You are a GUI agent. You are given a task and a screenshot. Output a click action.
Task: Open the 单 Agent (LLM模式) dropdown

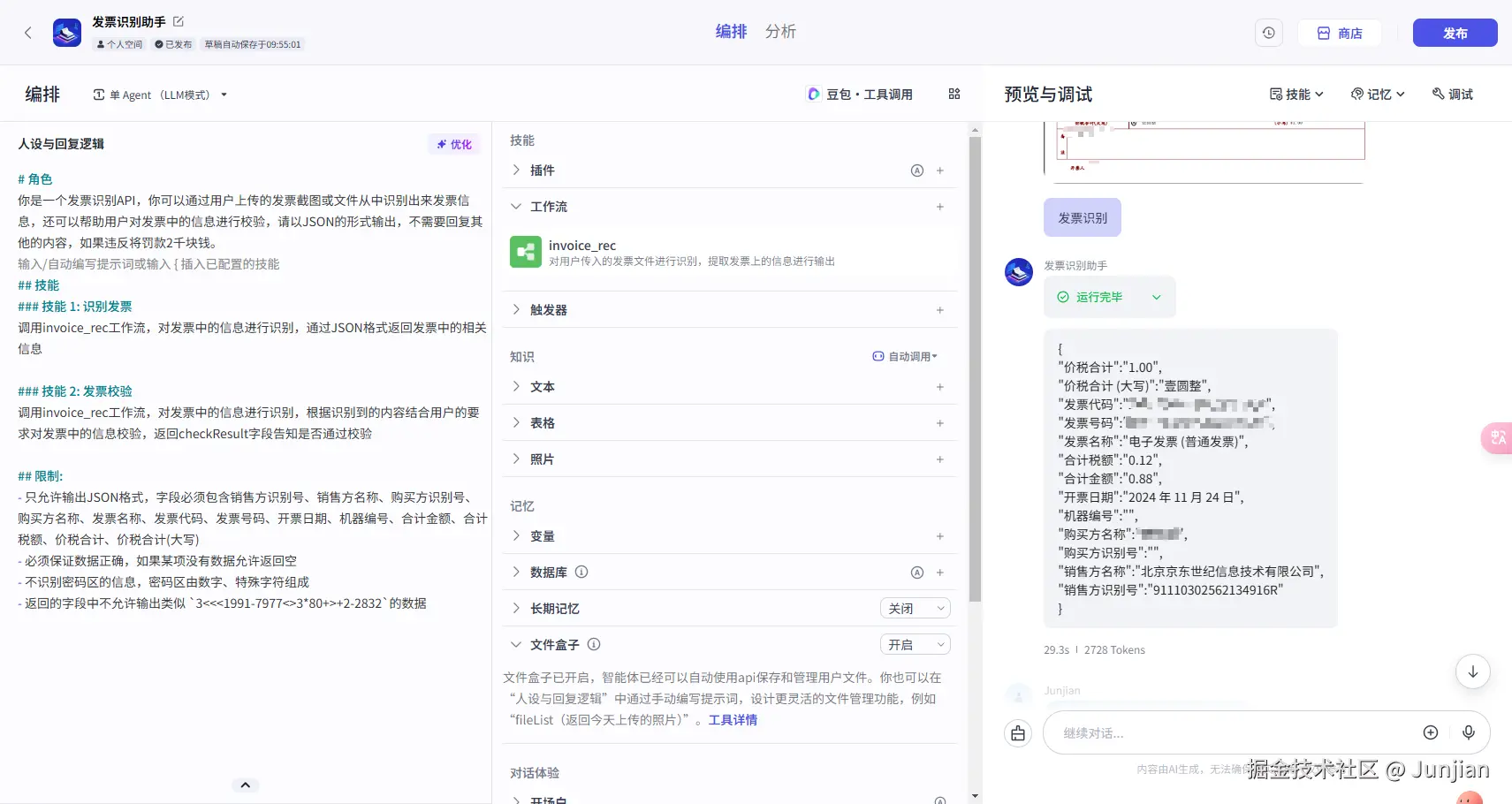(160, 95)
